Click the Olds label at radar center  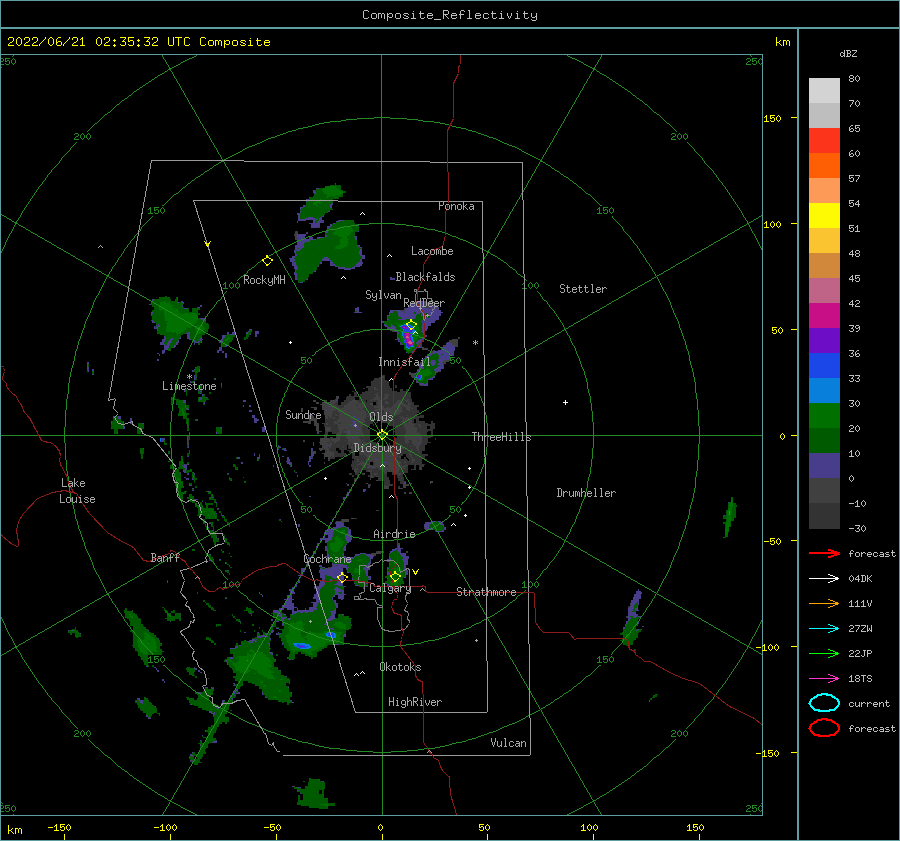click(381, 417)
